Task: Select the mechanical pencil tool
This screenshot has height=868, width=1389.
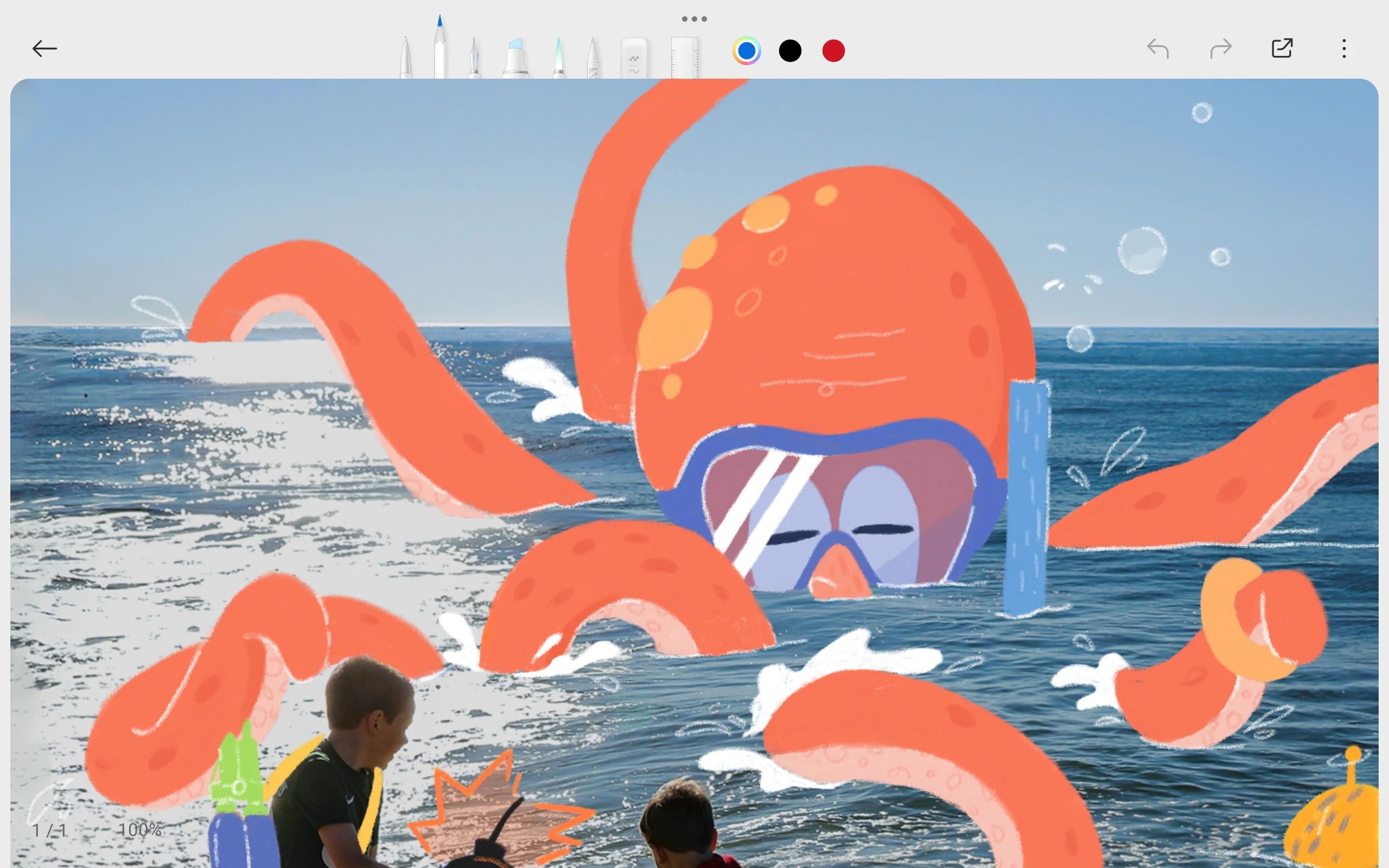Action: (x=593, y=58)
